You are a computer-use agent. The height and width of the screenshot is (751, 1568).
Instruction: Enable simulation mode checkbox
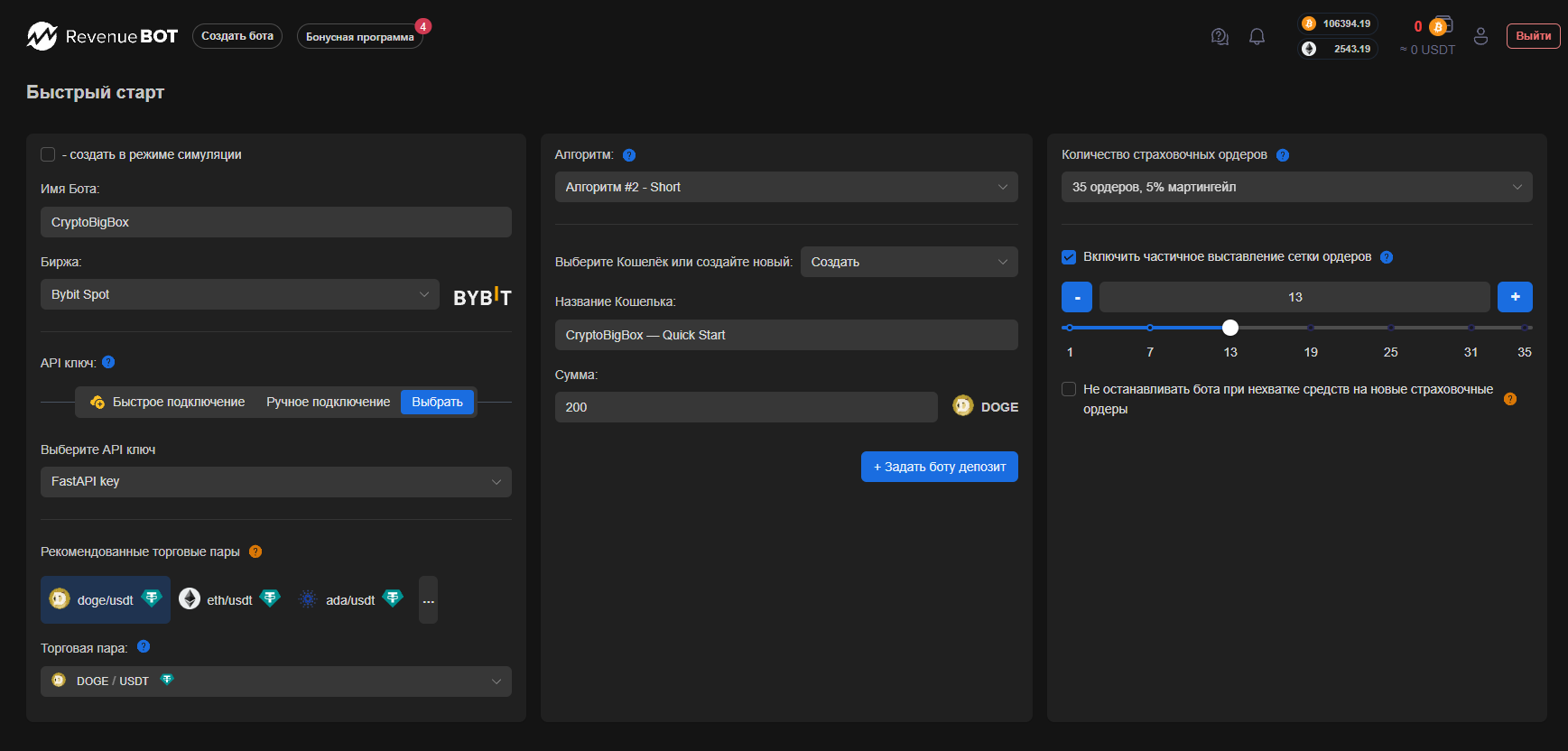coord(48,154)
